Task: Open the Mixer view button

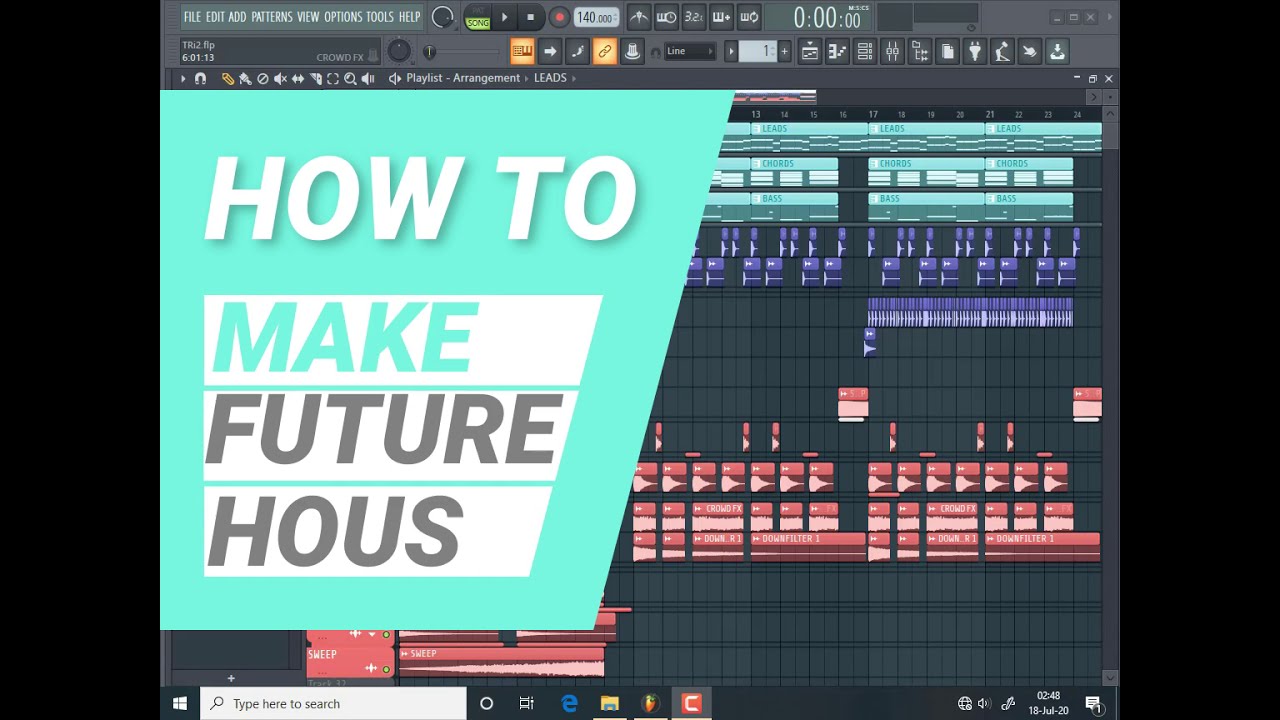Action: (x=892, y=51)
